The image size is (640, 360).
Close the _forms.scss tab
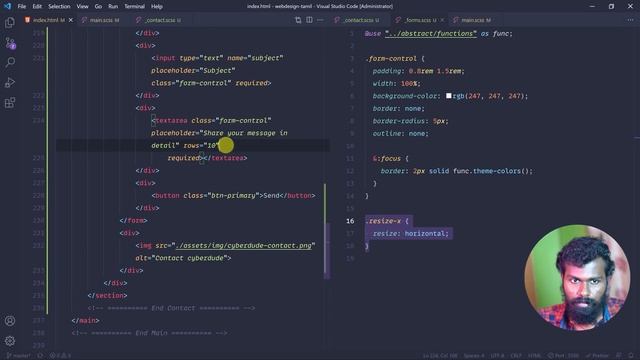click(442, 20)
